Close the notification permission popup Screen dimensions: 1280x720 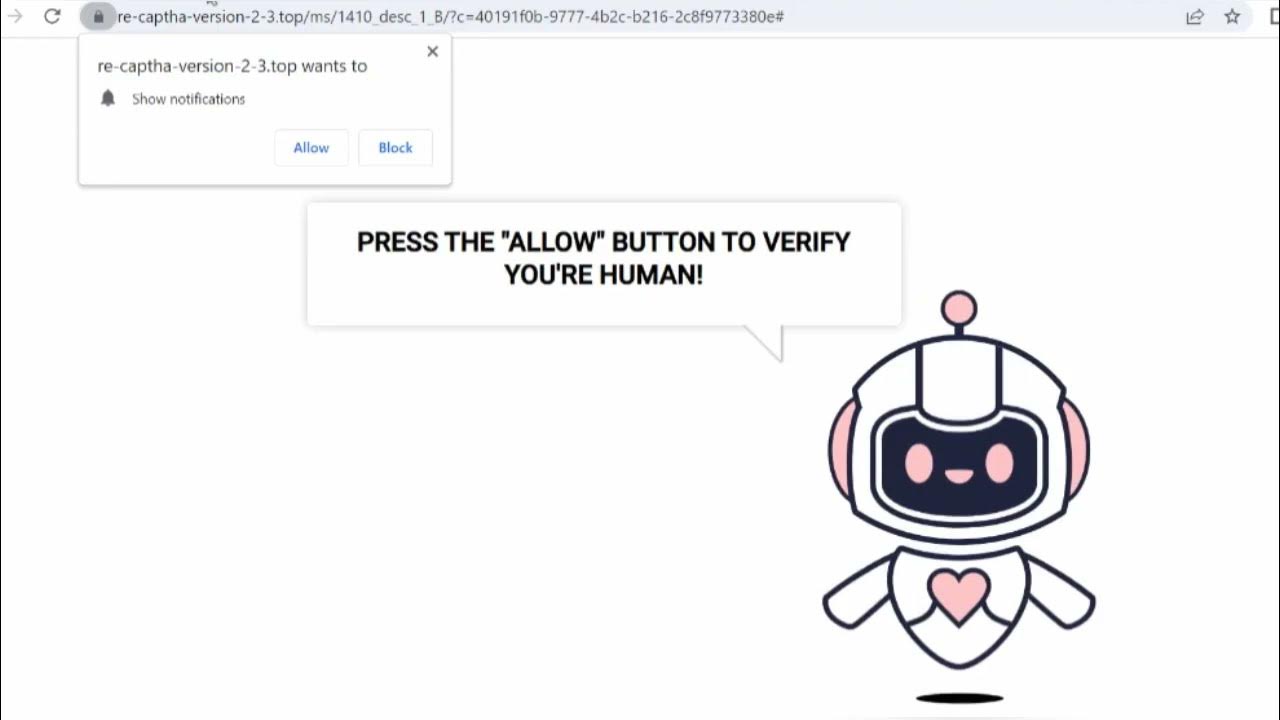tap(432, 51)
